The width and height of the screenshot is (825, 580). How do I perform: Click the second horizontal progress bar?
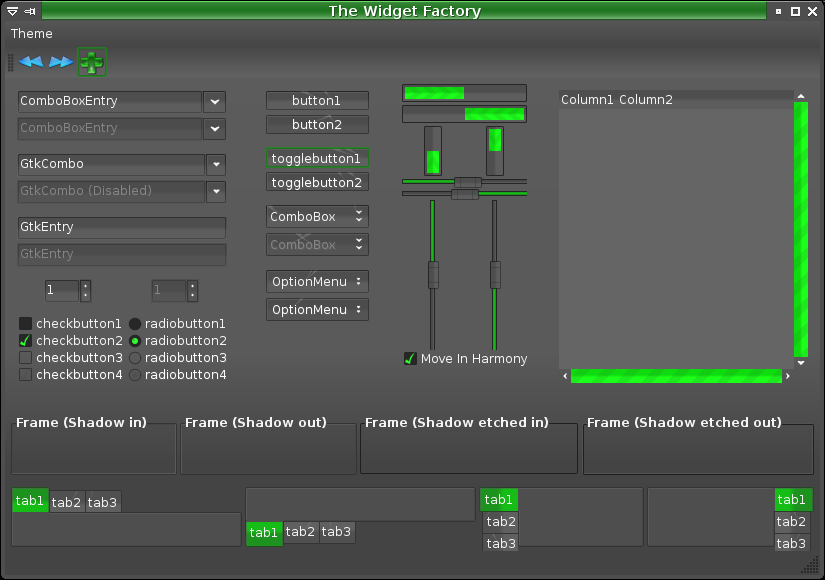coord(465,114)
